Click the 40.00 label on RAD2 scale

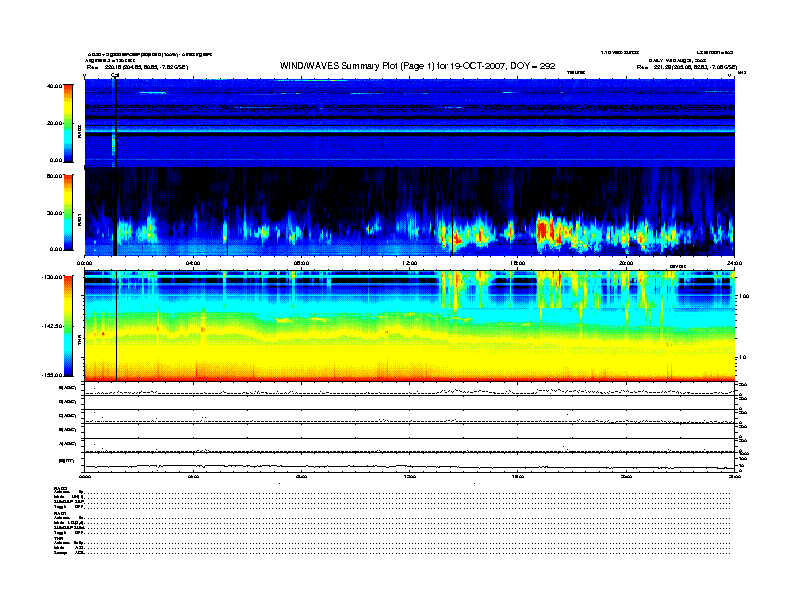[x=54, y=86]
